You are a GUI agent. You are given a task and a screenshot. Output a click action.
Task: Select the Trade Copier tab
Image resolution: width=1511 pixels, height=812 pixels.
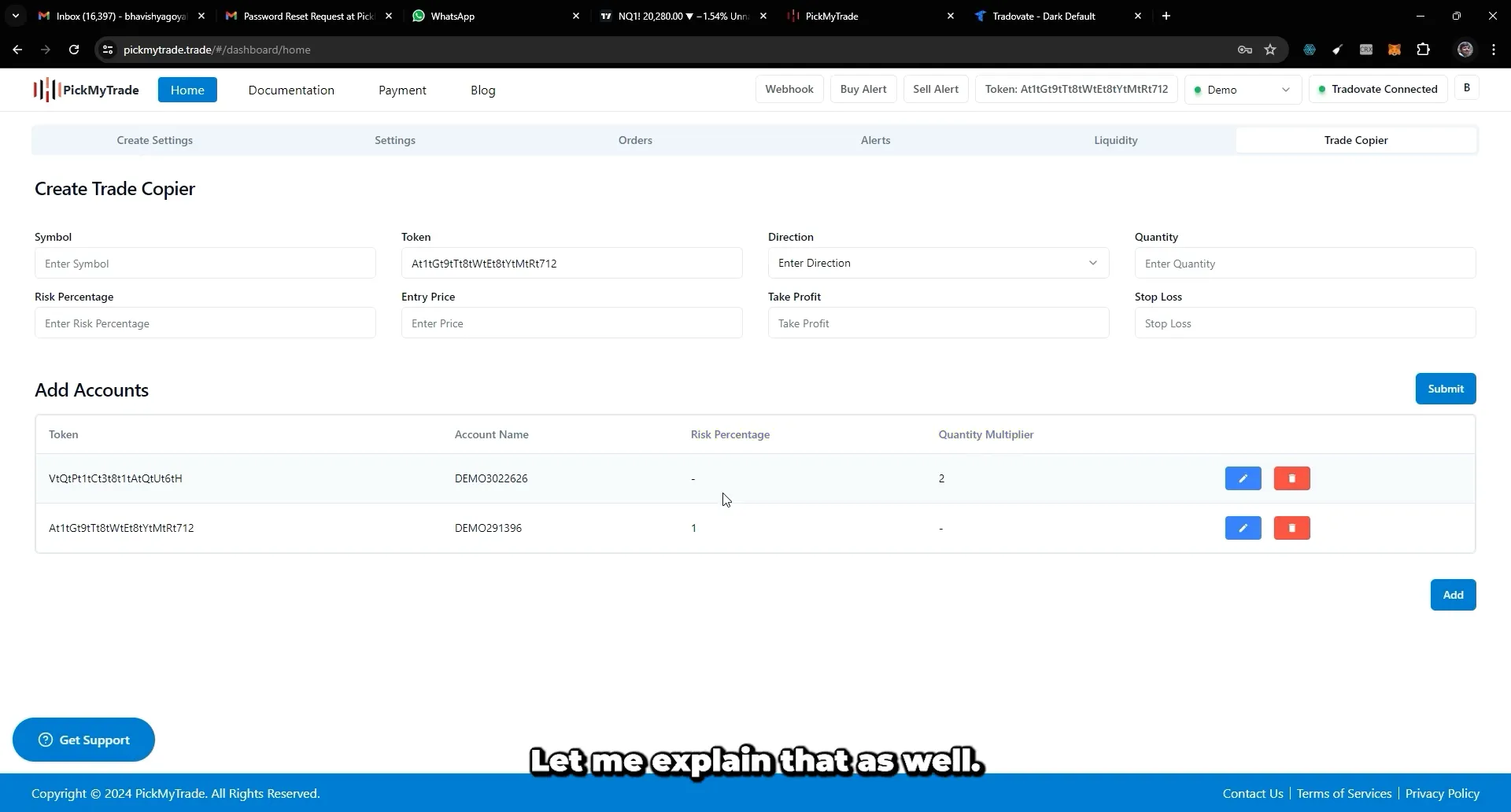[1356, 140]
